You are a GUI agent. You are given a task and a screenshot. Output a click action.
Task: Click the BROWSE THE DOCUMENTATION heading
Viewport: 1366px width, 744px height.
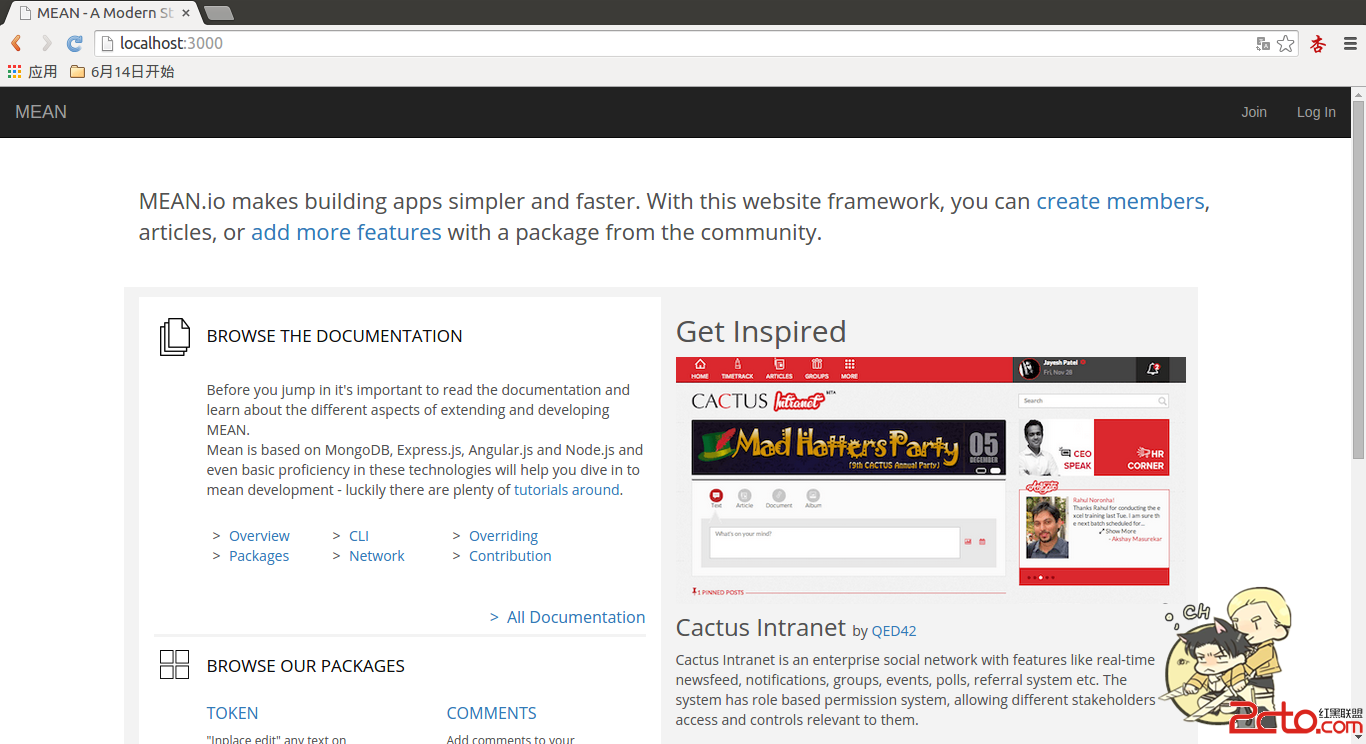(x=334, y=336)
